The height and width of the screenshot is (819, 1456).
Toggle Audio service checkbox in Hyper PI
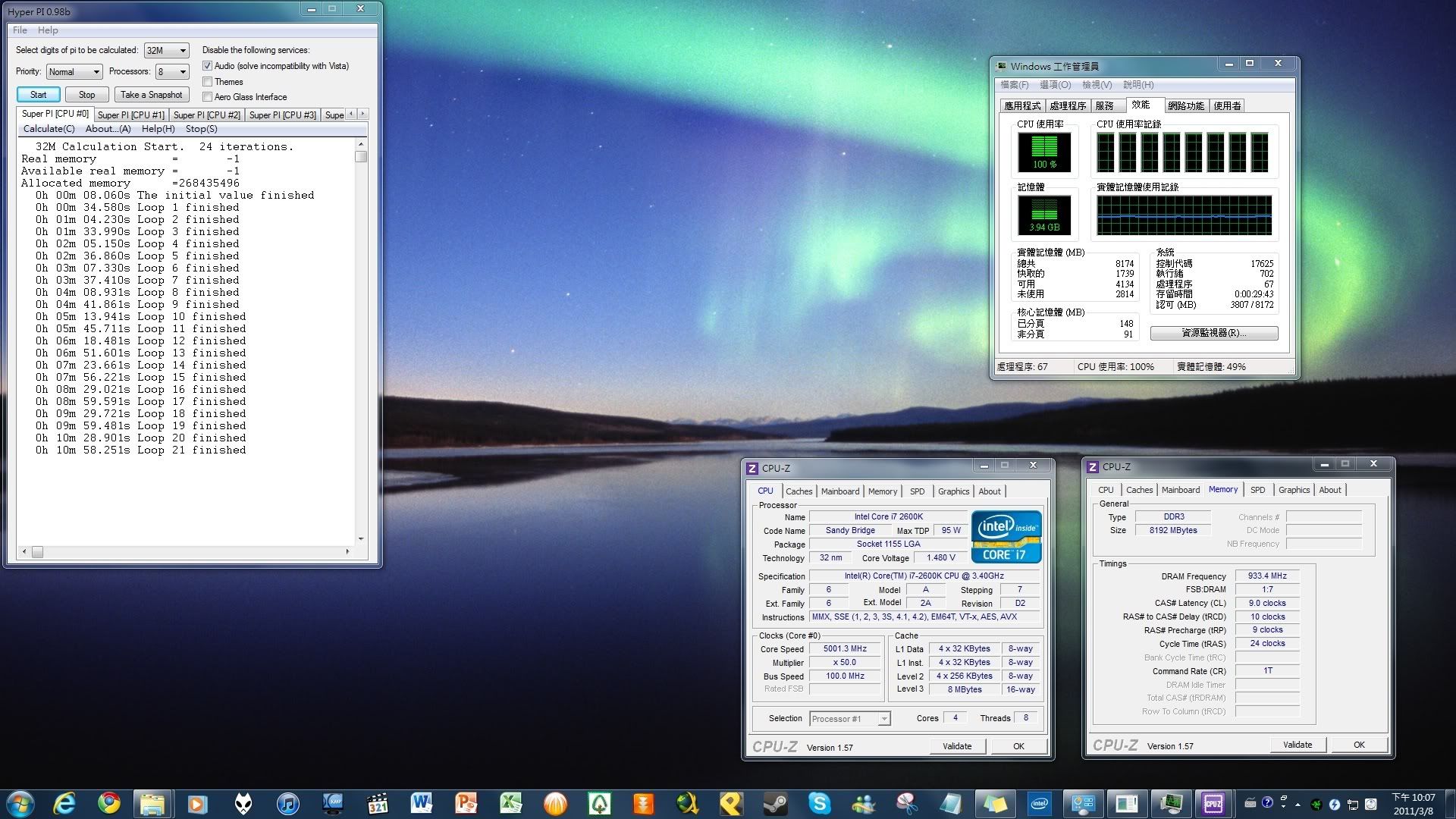pyautogui.click(x=207, y=66)
